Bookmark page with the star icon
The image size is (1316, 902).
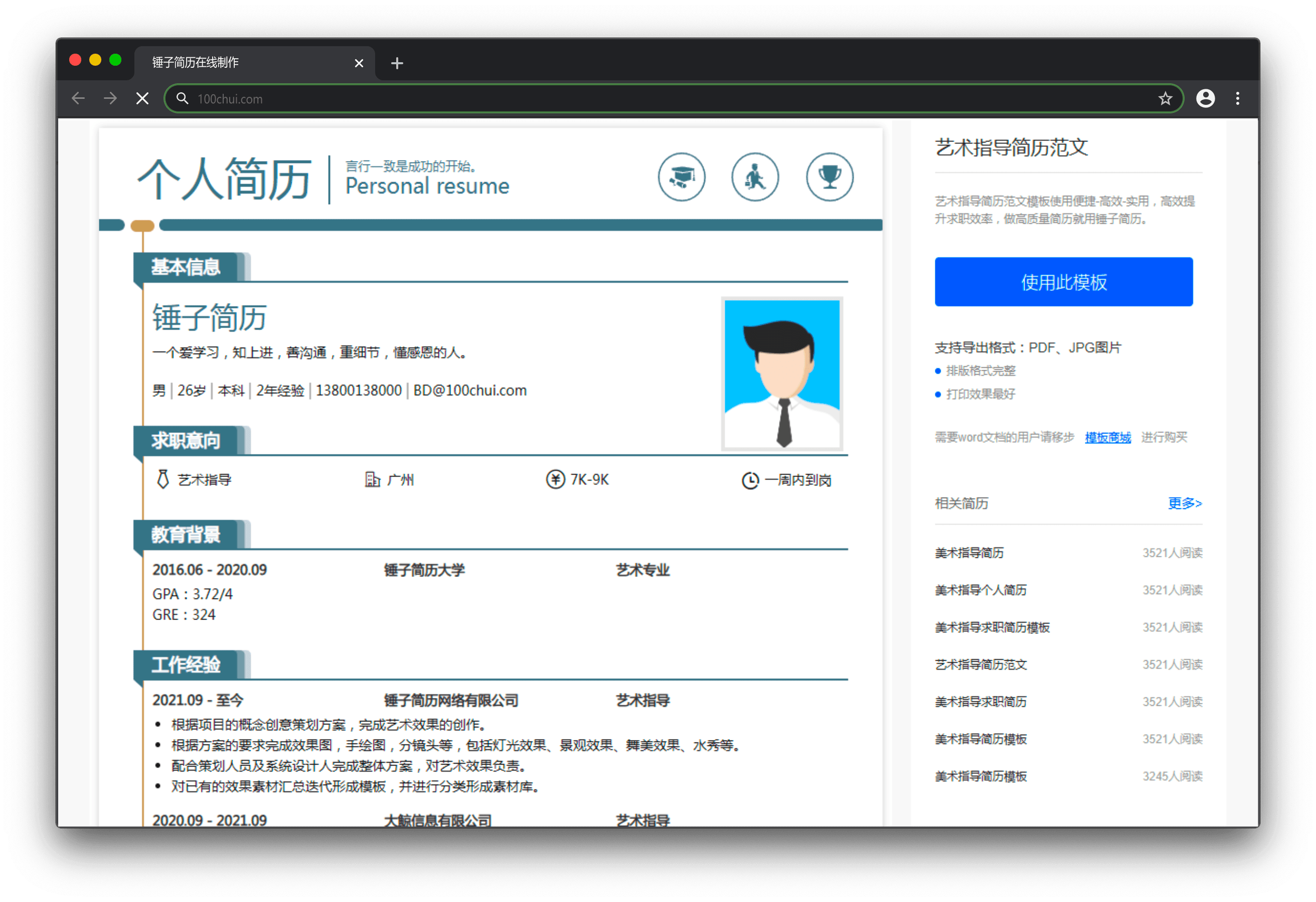[1165, 99]
